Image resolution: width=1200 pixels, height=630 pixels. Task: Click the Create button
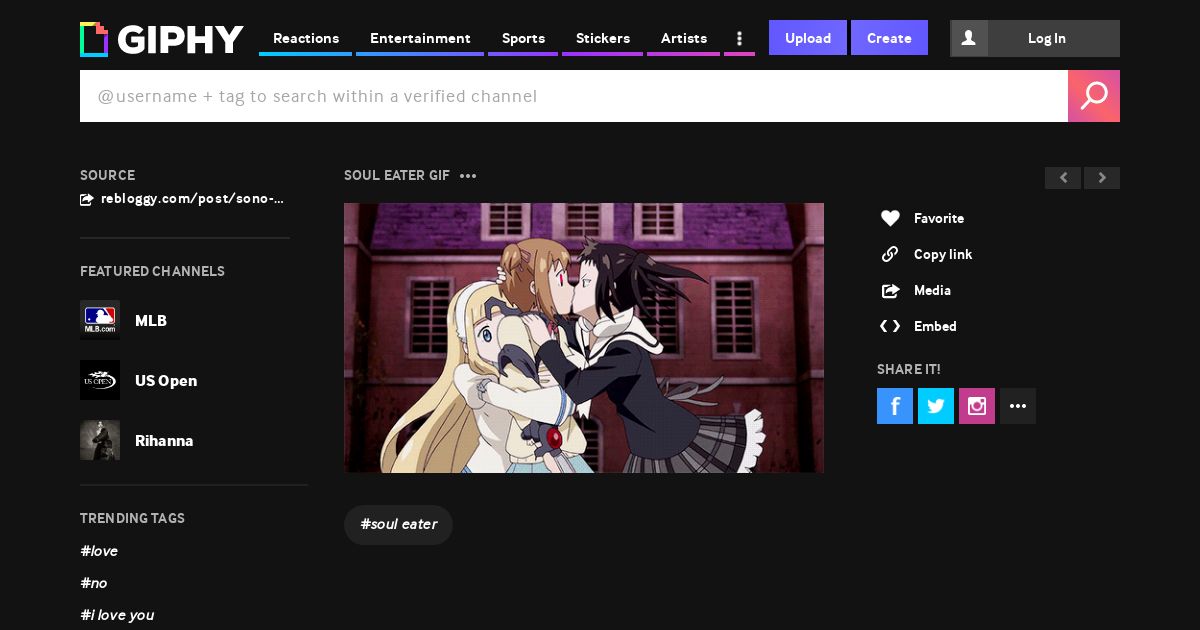coord(889,38)
